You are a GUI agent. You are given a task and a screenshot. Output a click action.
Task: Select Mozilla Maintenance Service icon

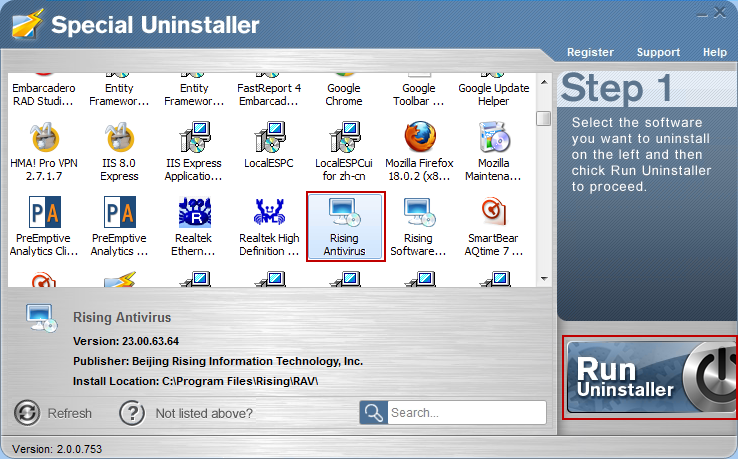point(494,137)
